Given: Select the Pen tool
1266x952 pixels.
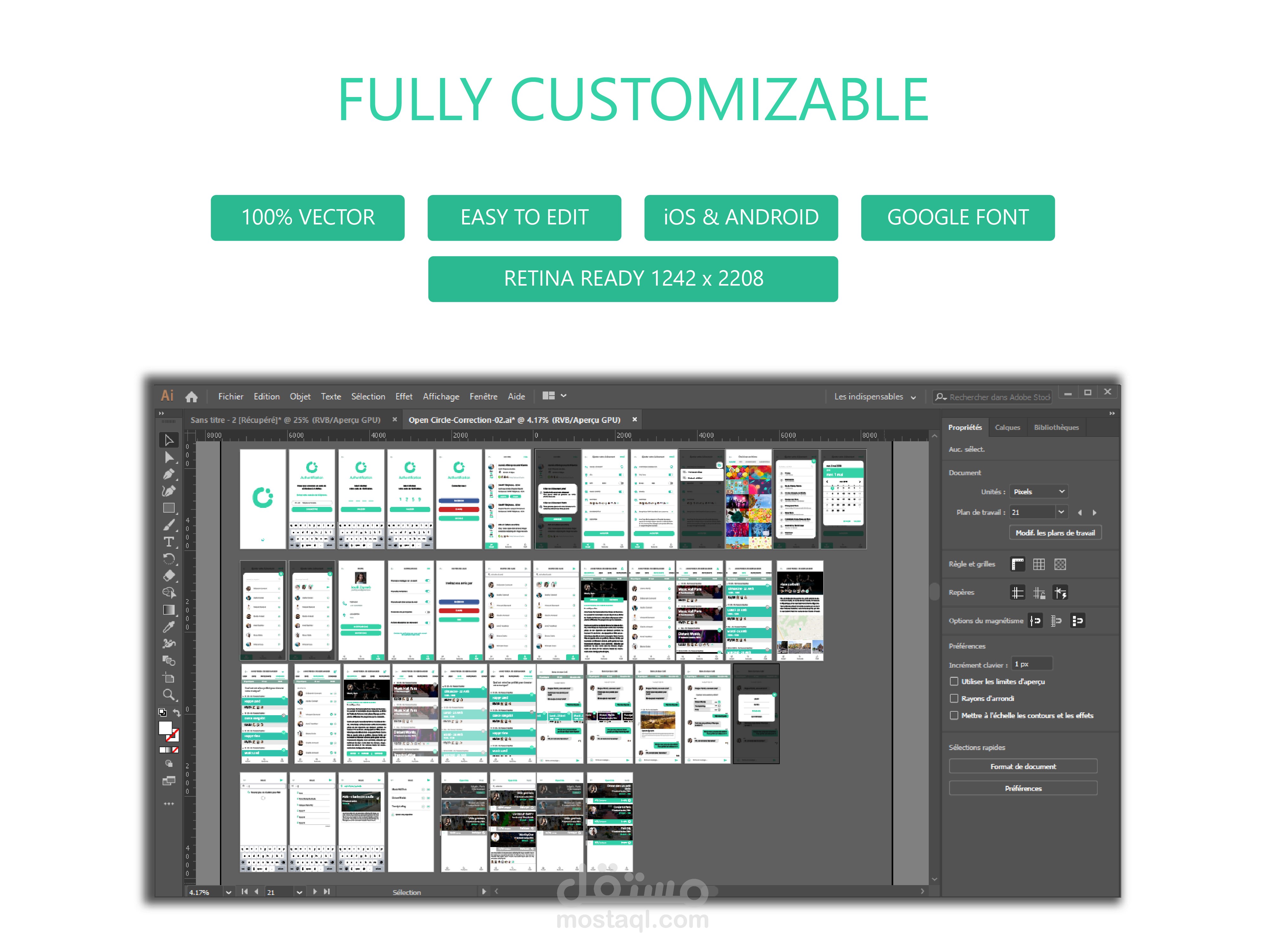Looking at the screenshot, I should click(x=168, y=474).
